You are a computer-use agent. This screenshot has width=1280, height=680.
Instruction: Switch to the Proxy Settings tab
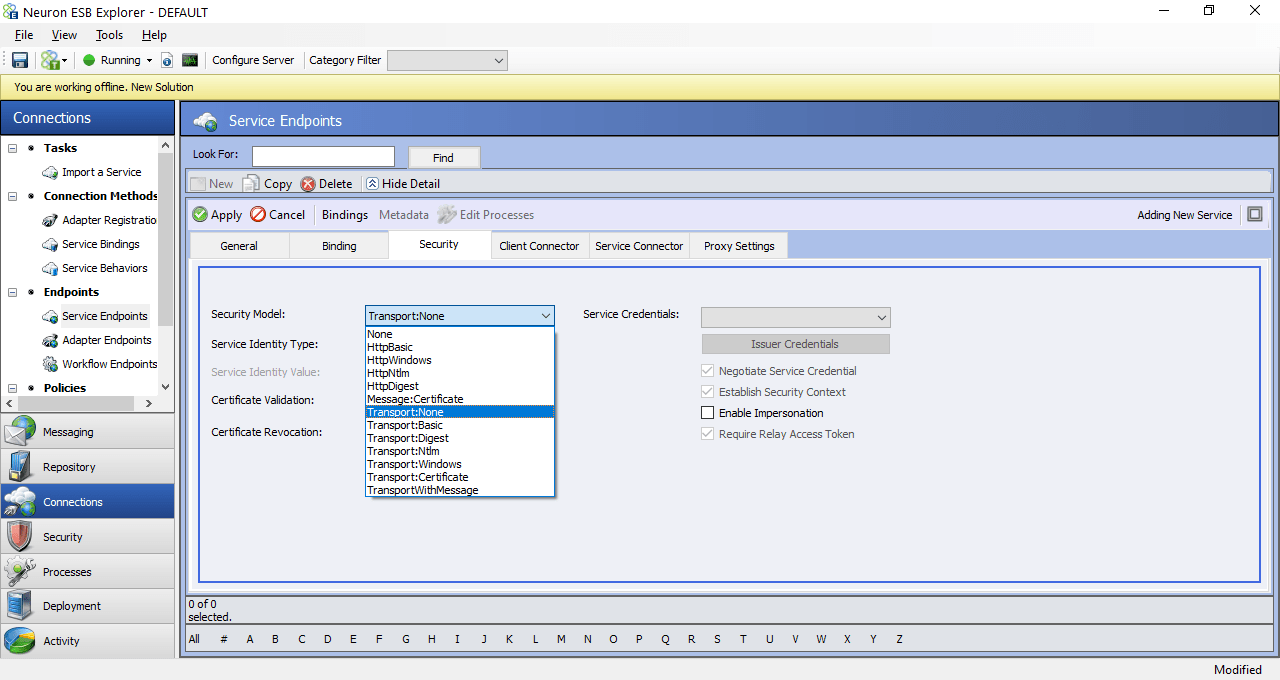click(x=739, y=246)
